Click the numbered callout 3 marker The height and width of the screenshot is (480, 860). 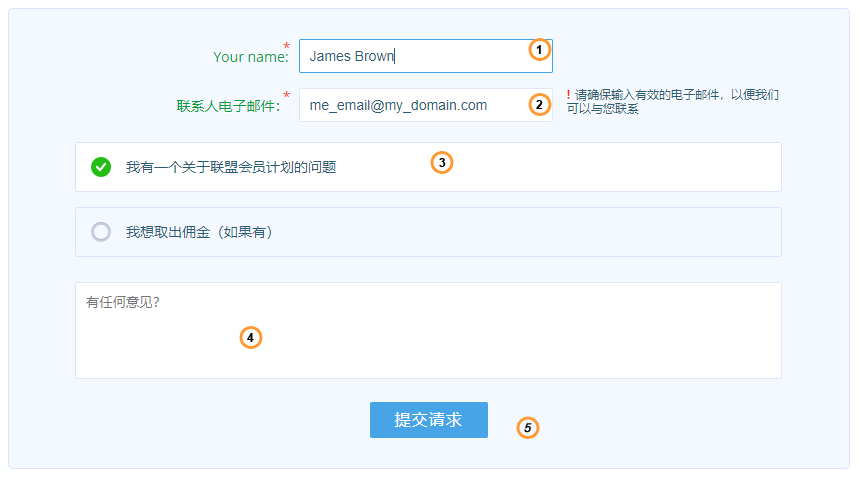point(442,162)
